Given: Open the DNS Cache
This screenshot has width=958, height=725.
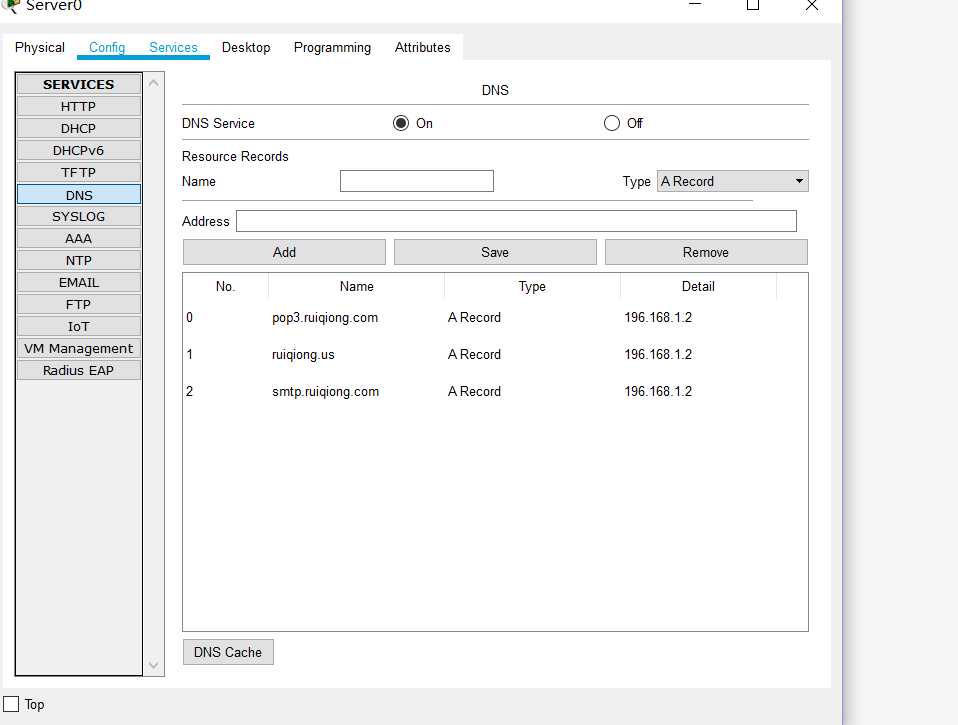Looking at the screenshot, I should click(x=228, y=652).
